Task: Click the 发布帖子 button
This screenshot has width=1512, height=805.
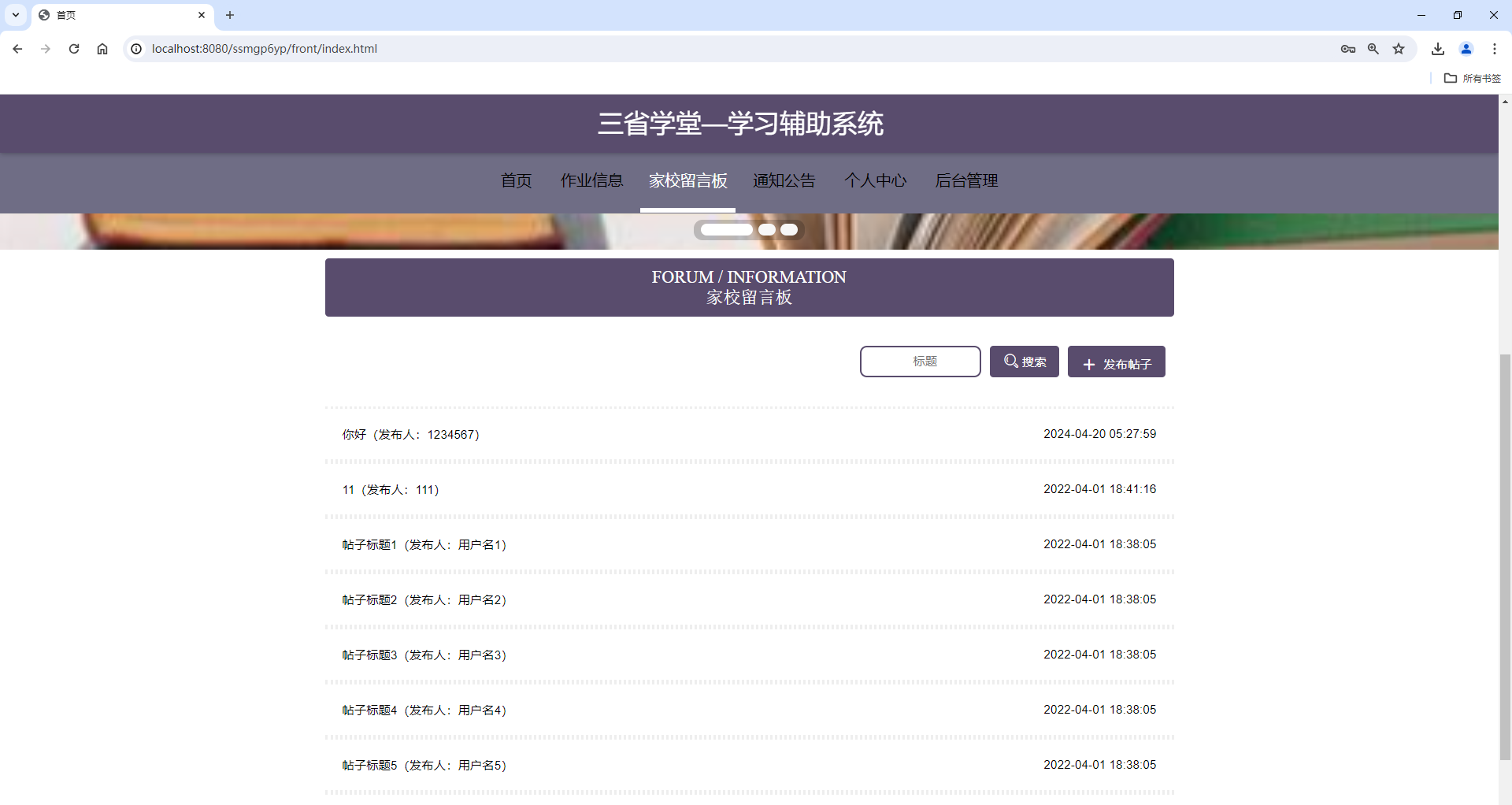Action: pyautogui.click(x=1116, y=362)
